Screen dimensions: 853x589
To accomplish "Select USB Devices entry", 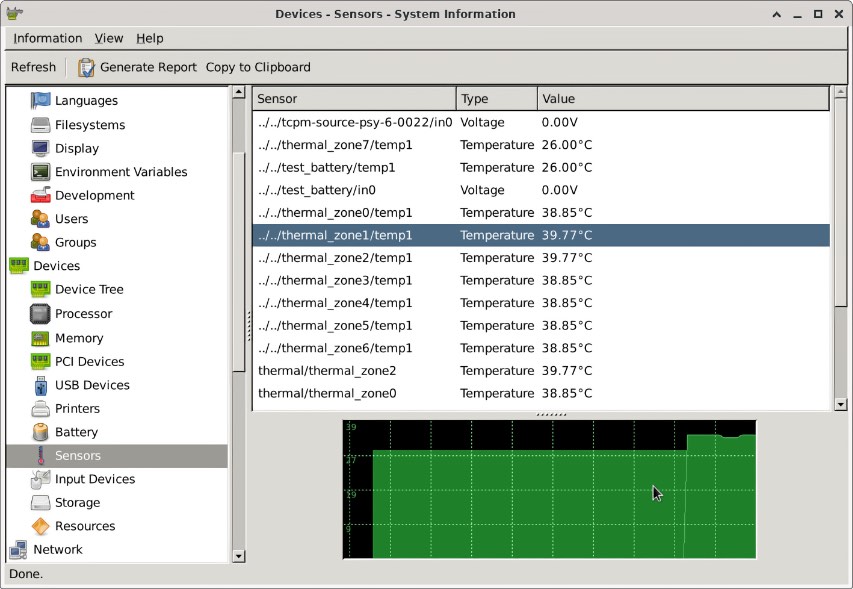I will pos(92,385).
